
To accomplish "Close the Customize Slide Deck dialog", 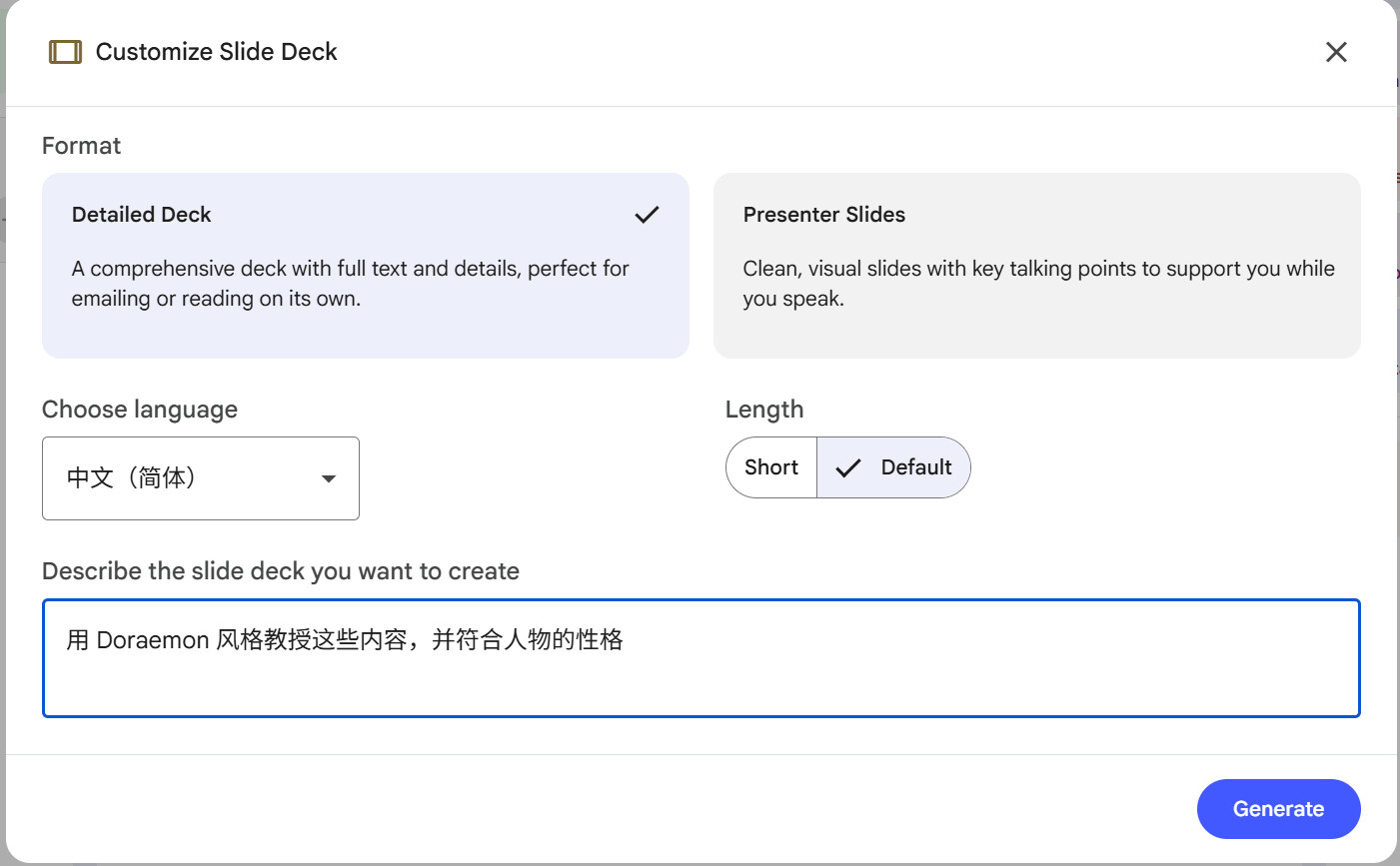I will pyautogui.click(x=1336, y=52).
